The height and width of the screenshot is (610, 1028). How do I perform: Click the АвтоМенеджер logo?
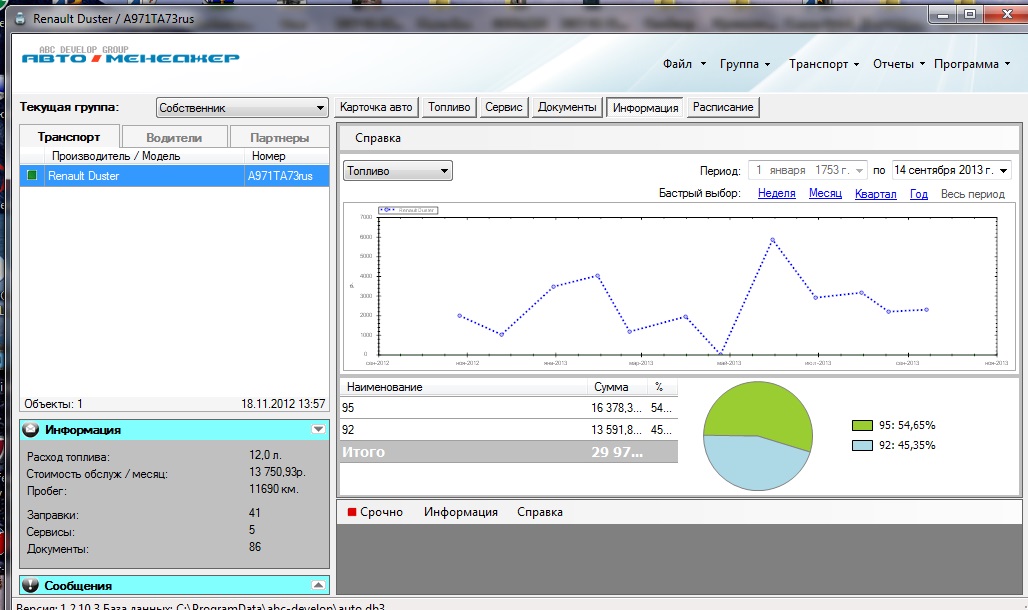coord(130,57)
